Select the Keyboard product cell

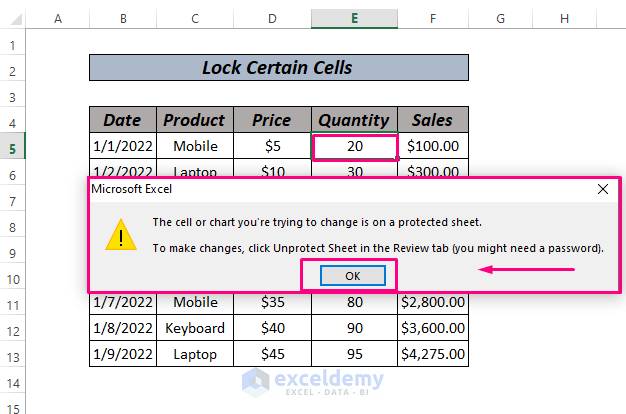(x=194, y=328)
